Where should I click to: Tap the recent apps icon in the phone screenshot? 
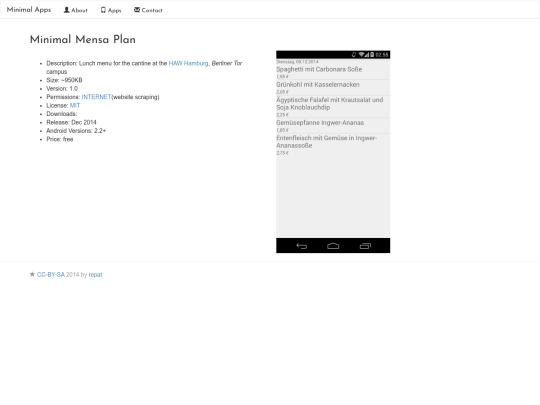tap(365, 246)
